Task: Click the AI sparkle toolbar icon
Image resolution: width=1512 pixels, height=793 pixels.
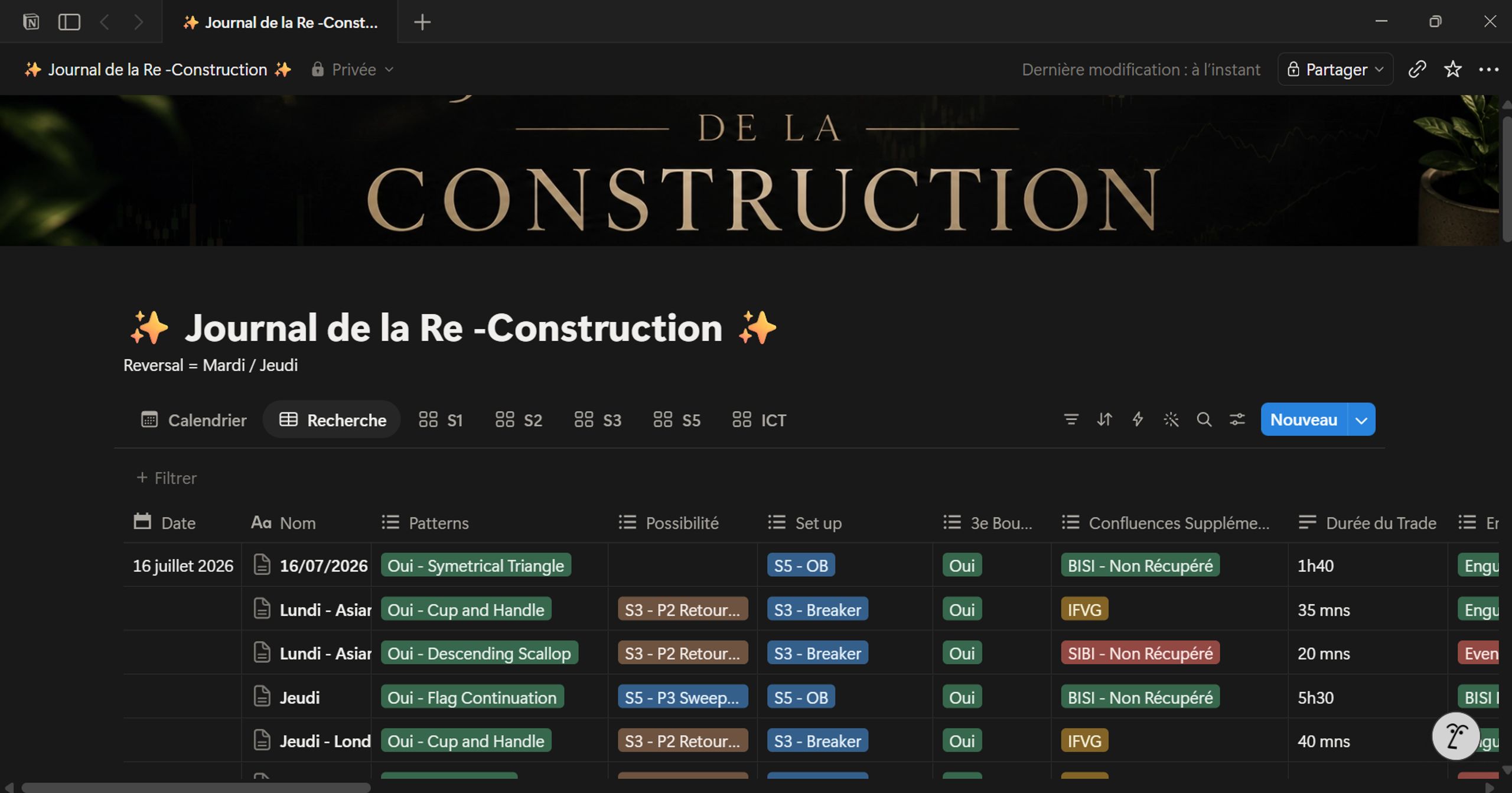Action: point(1171,420)
